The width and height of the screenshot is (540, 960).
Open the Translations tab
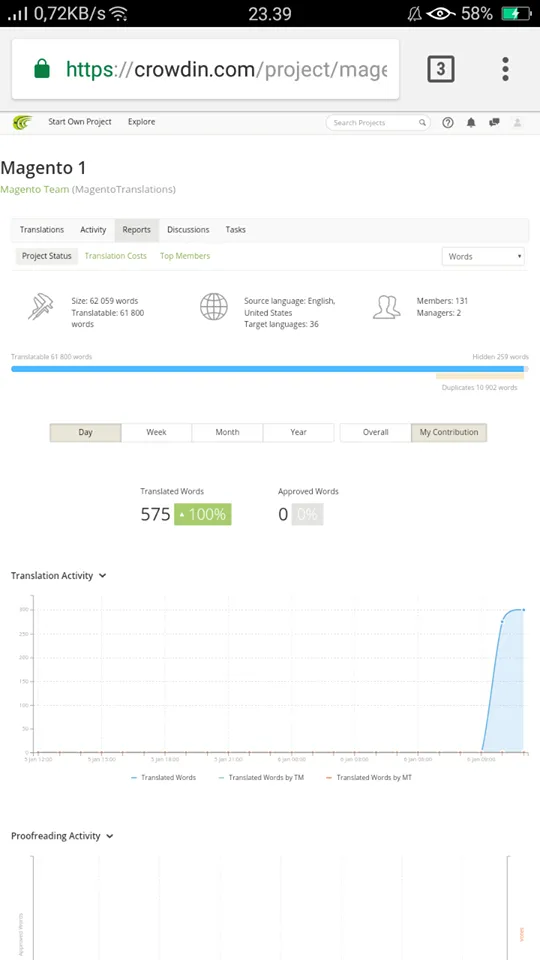click(42, 230)
